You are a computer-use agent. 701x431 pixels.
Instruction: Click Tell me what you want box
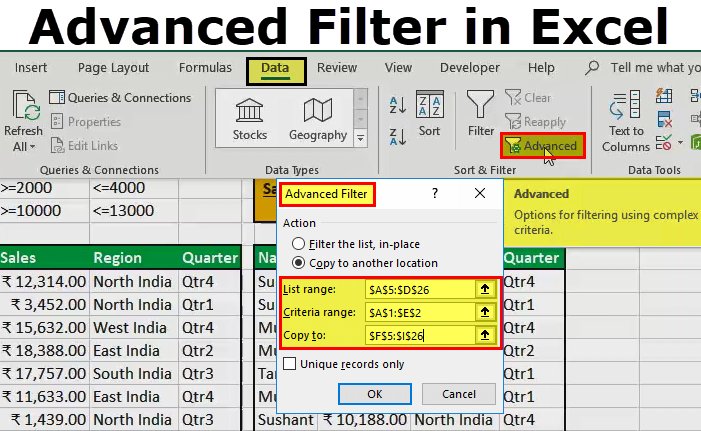[x=655, y=68]
